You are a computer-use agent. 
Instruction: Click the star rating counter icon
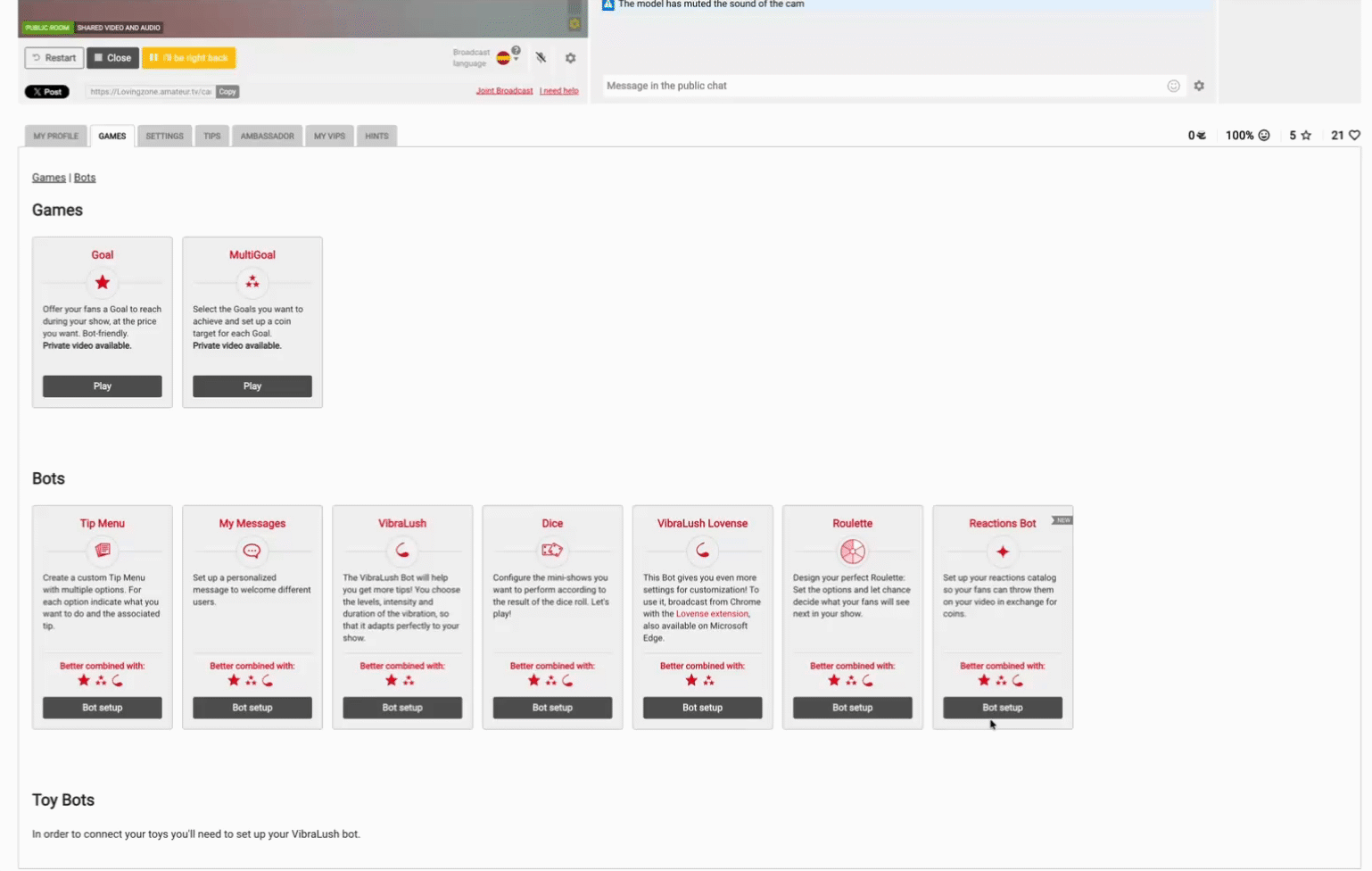tap(1306, 136)
